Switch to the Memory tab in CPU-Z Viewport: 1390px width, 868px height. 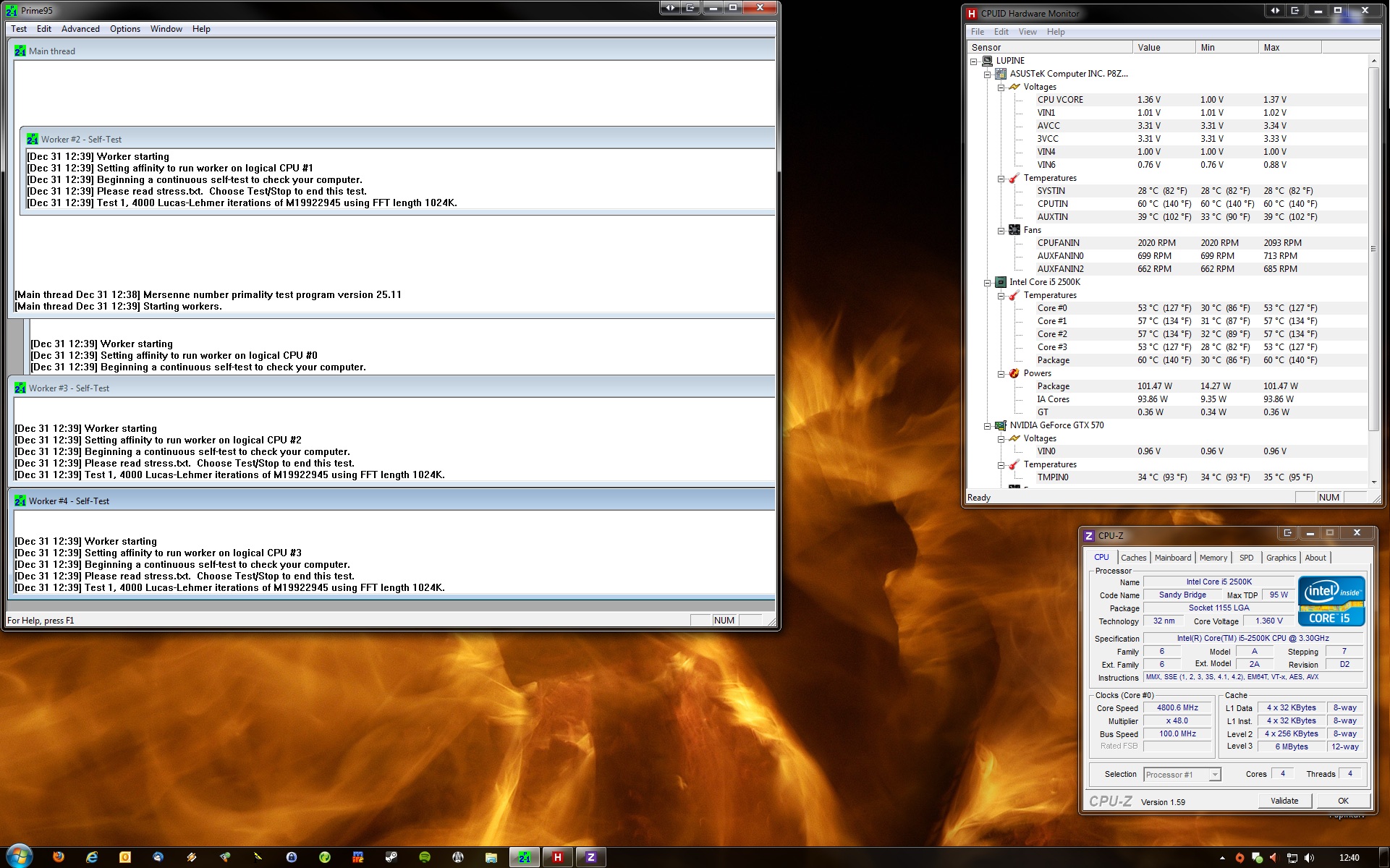click(1213, 558)
